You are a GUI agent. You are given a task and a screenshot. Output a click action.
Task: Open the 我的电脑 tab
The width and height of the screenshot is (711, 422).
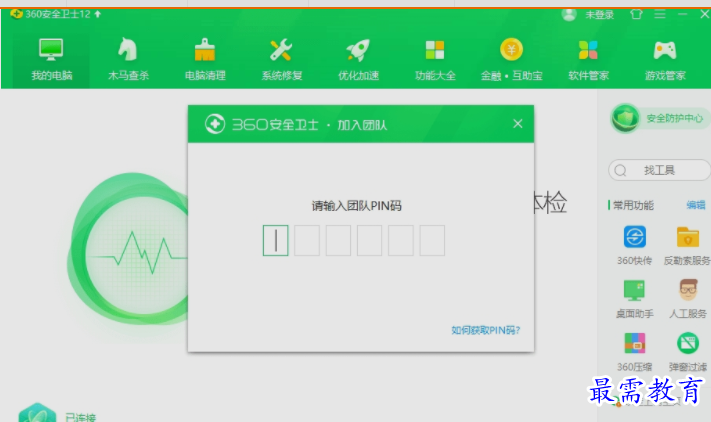coord(51,60)
